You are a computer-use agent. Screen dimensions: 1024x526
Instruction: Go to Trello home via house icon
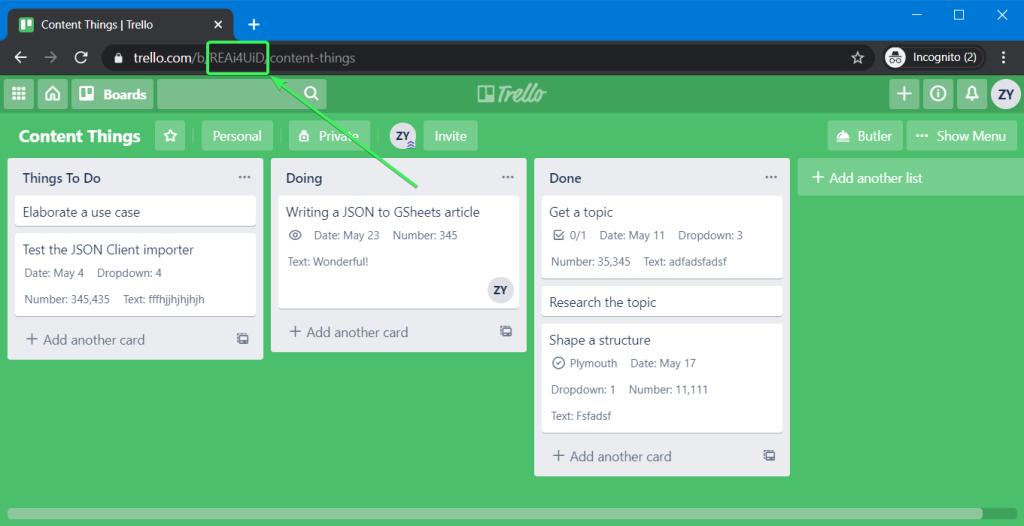pyautogui.click(x=53, y=94)
